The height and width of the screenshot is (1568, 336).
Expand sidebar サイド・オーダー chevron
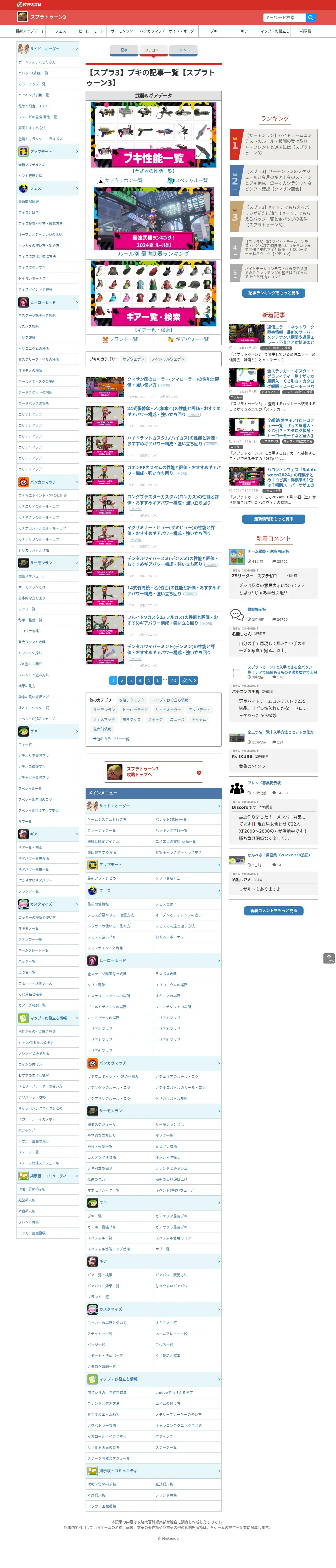(x=77, y=49)
